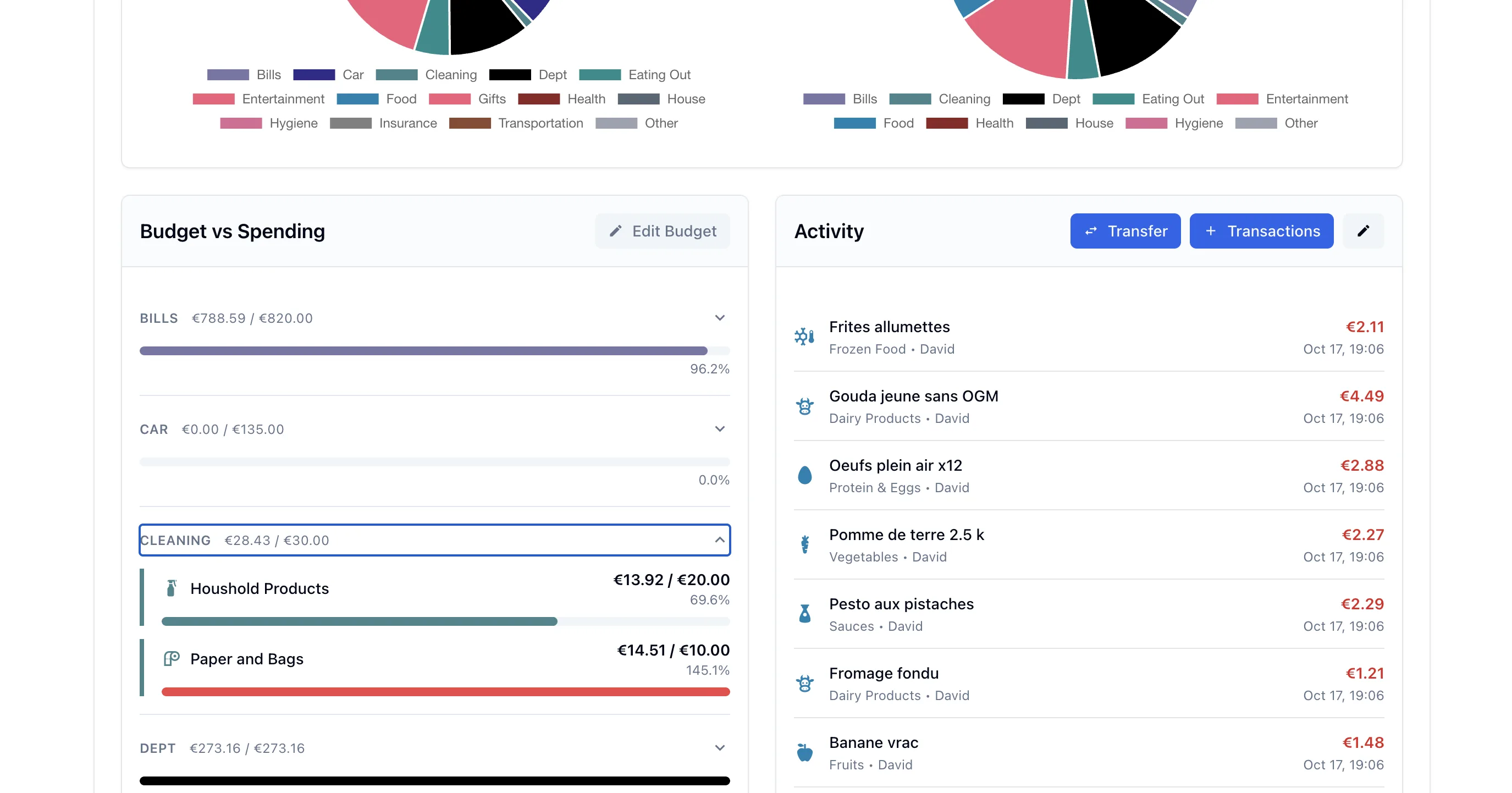The height and width of the screenshot is (793, 1512).
Task: Expand the Bills budget category chevron
Action: tap(720, 317)
